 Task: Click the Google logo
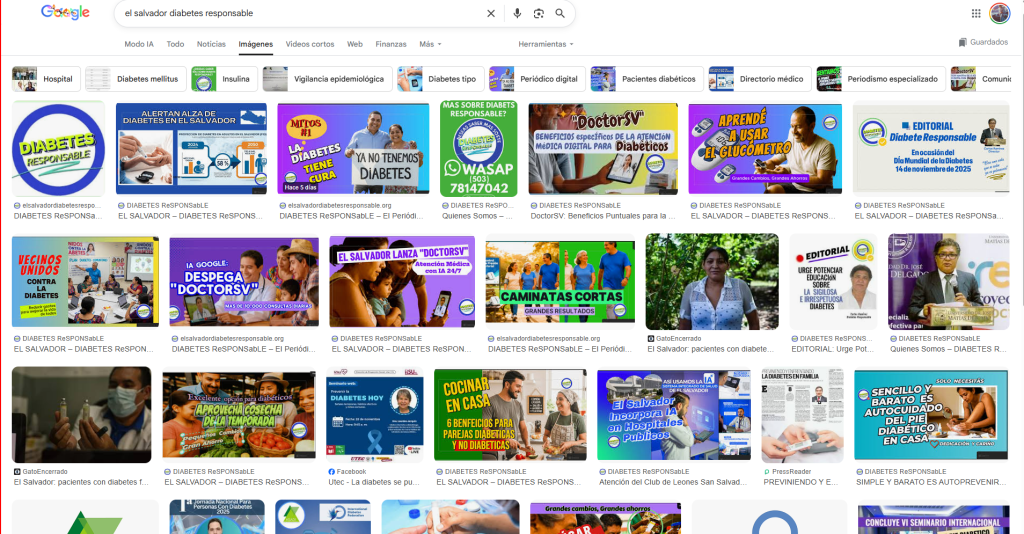[x=65, y=13]
